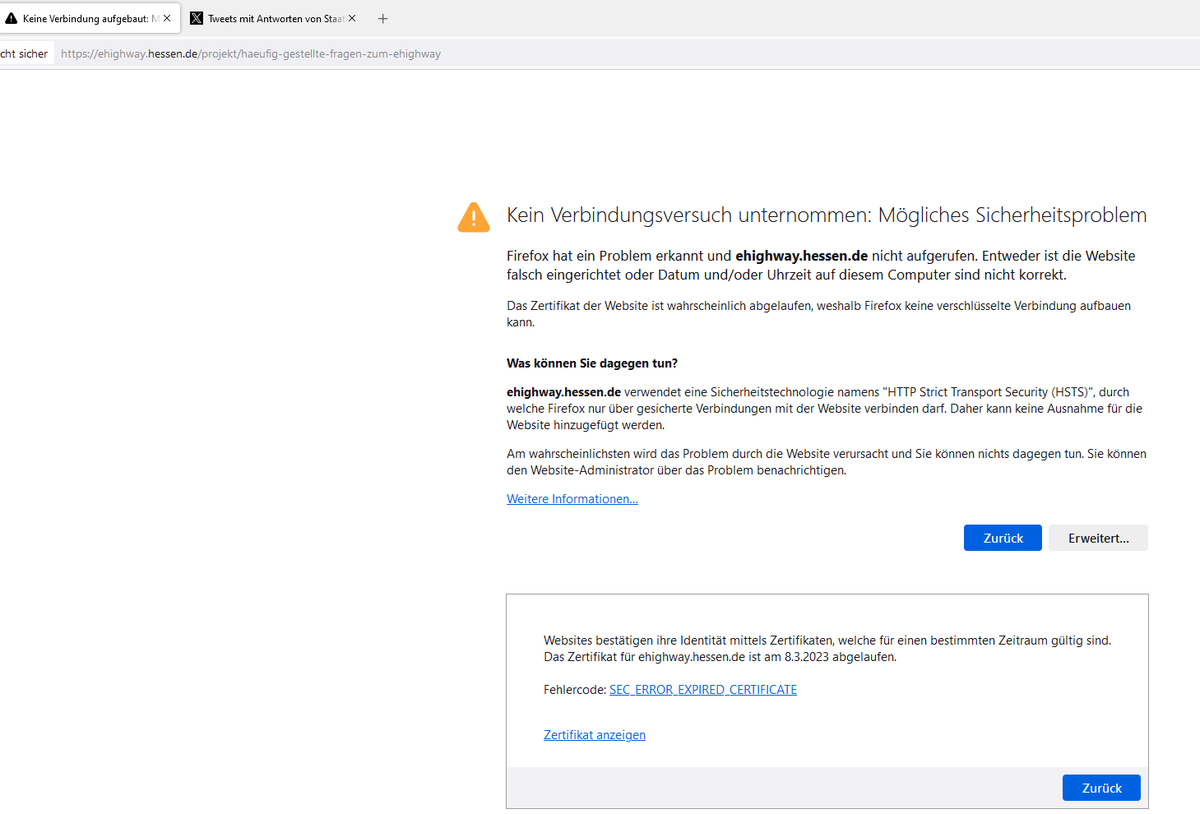The width and height of the screenshot is (1200, 814).
Task: Click the 'Fehlercode:' label
Action: click(x=575, y=690)
